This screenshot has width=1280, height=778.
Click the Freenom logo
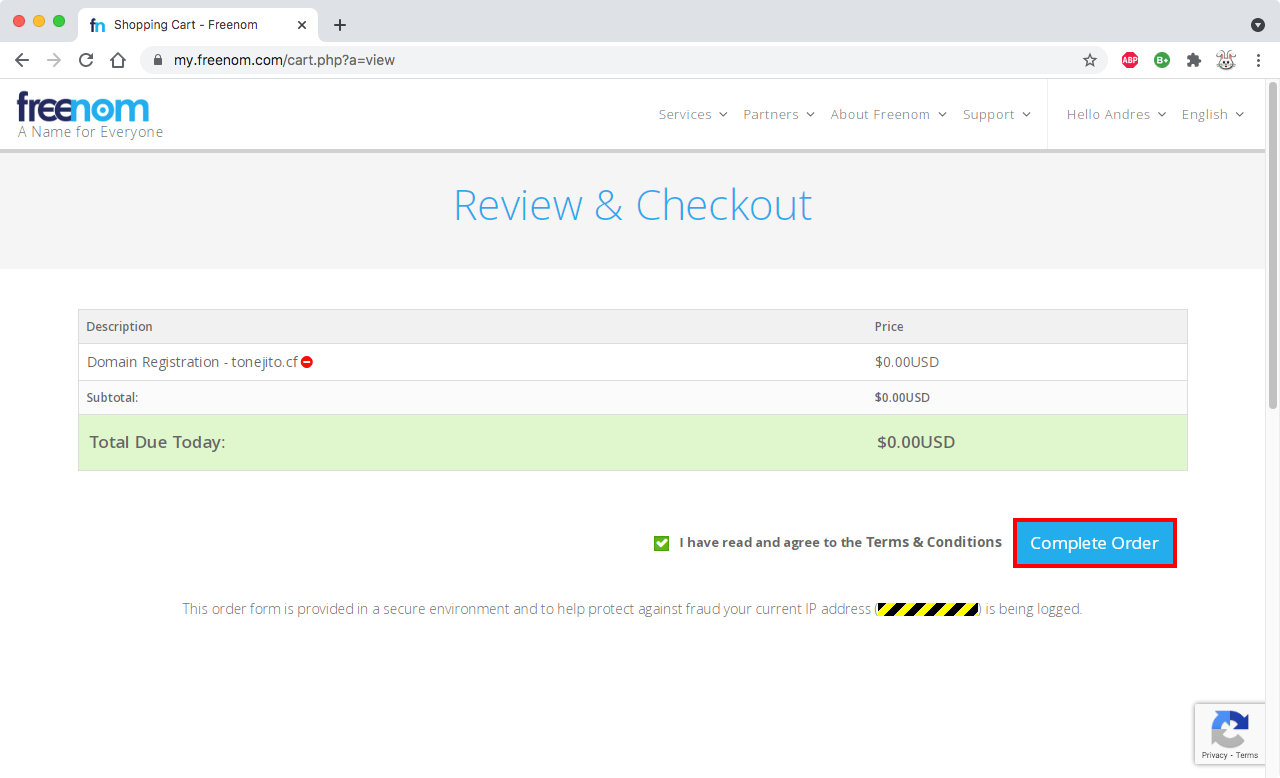click(x=83, y=108)
